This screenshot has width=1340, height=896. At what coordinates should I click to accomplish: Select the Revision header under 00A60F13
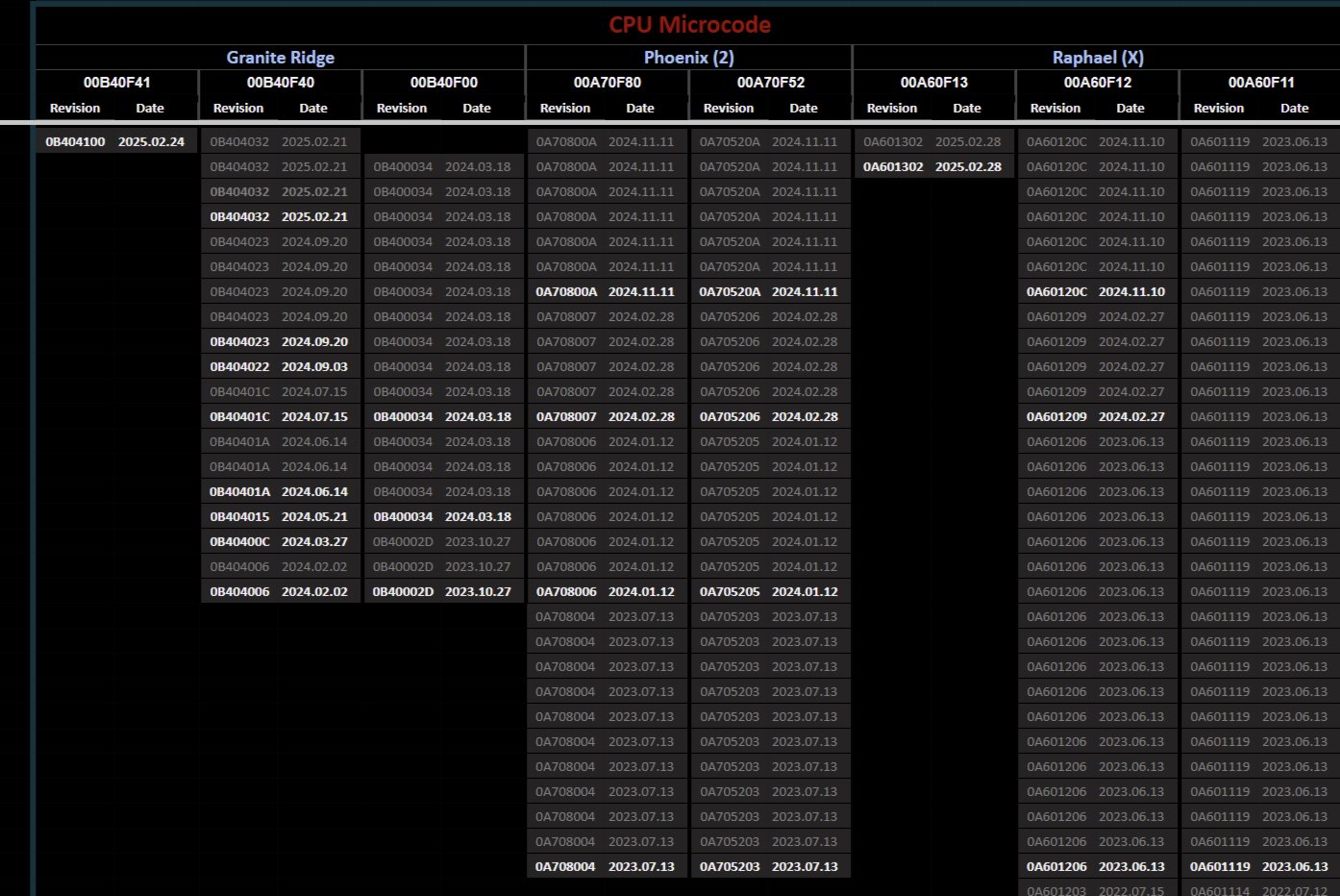point(892,109)
